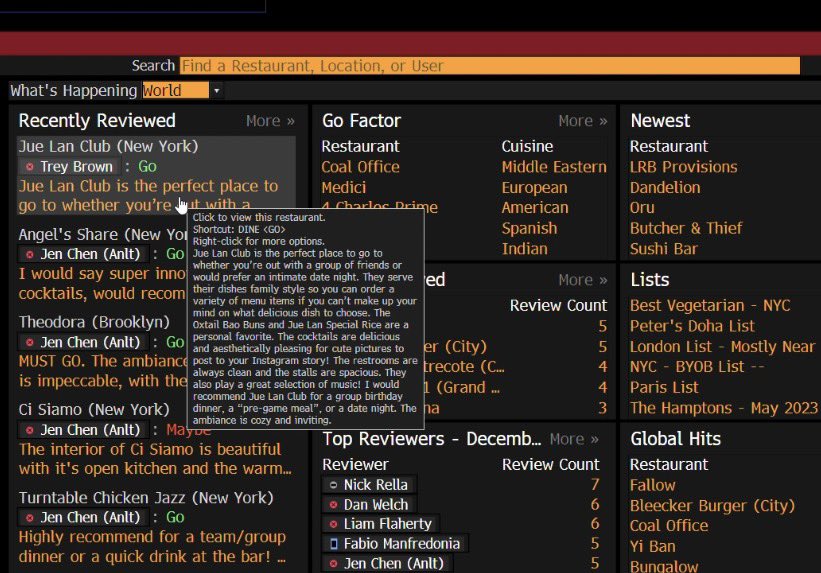Select Coal Office in Go Factor list
Image resolution: width=821 pixels, height=573 pixels.
[360, 167]
